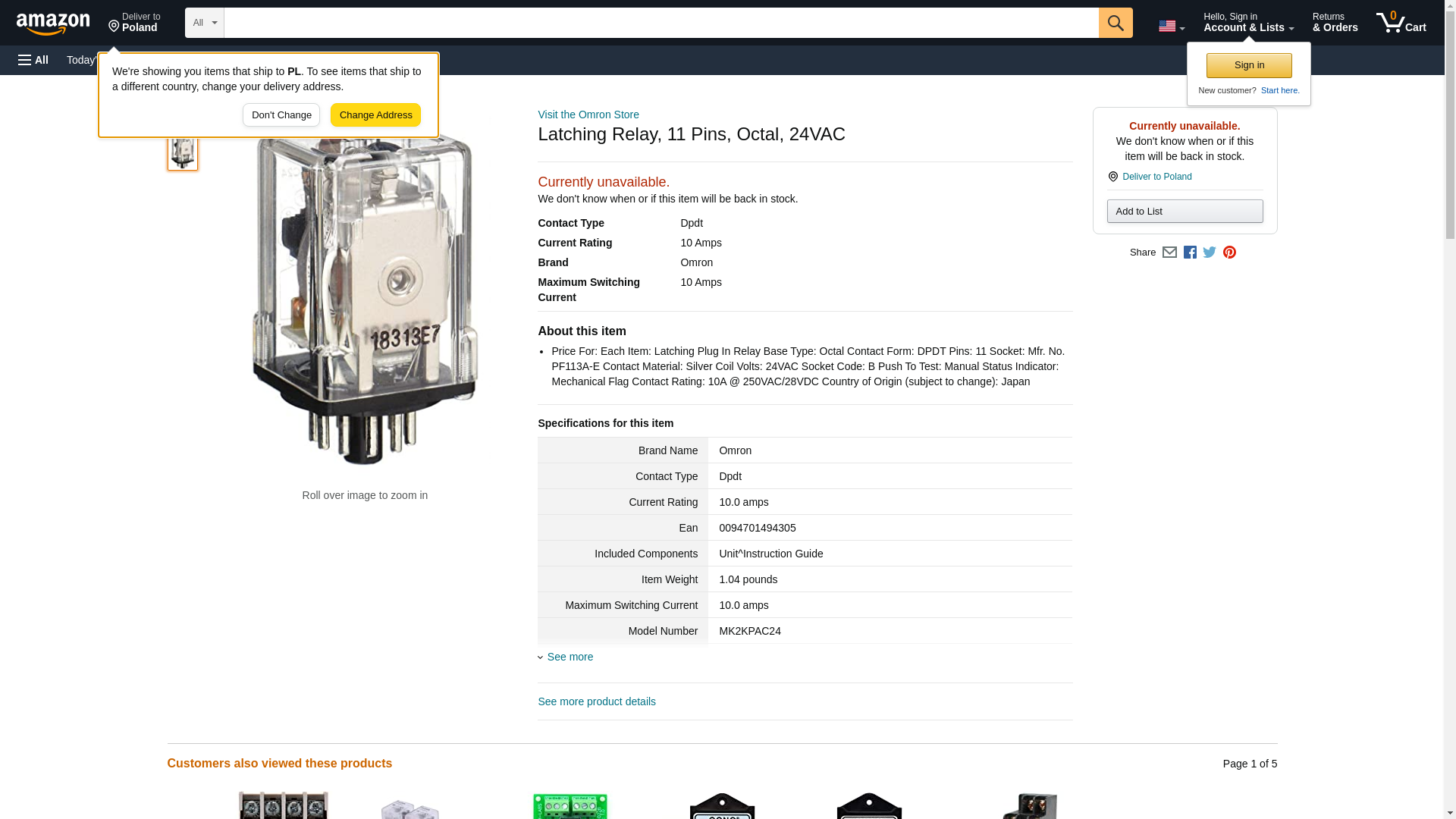
Task: Choose Don't Change address option
Action: pyautogui.click(x=281, y=115)
